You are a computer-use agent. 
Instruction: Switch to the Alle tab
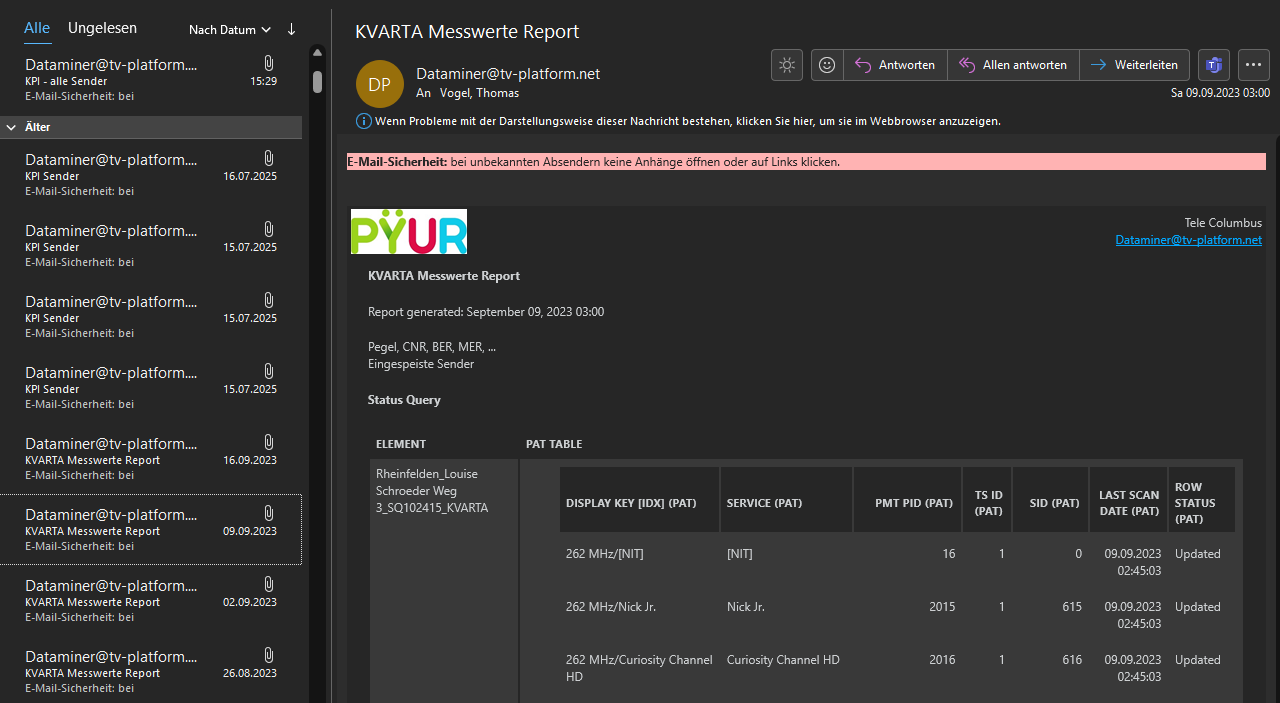click(37, 28)
